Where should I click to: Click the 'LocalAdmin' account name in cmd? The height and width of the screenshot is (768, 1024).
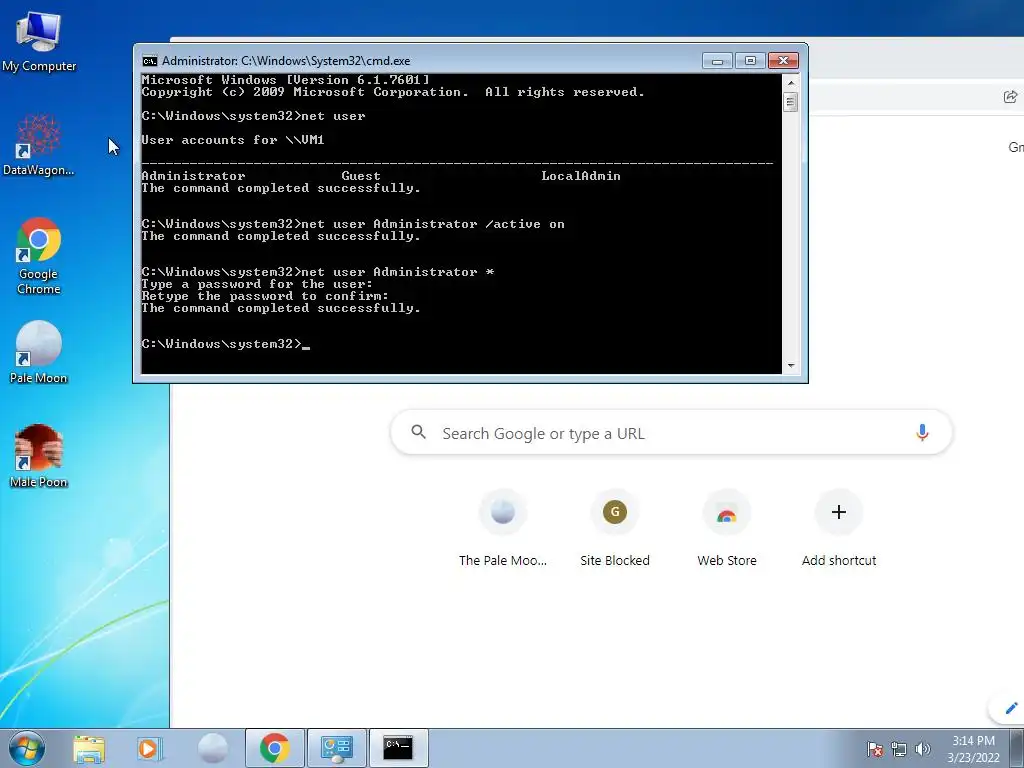coord(581,176)
